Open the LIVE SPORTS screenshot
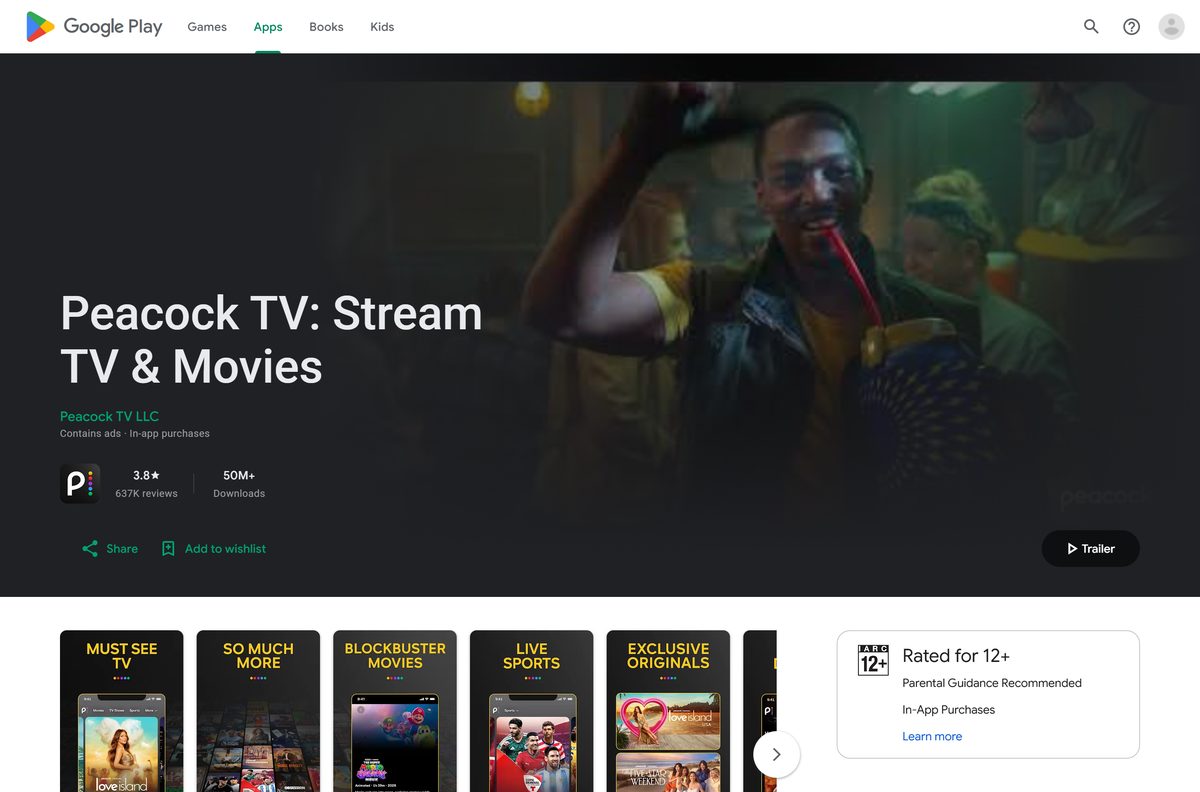Image resolution: width=1200 pixels, height=792 pixels. [532, 711]
